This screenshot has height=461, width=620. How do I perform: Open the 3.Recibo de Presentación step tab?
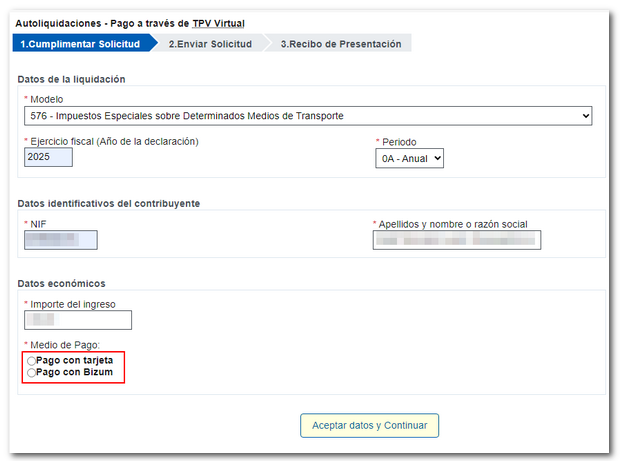pos(340,44)
